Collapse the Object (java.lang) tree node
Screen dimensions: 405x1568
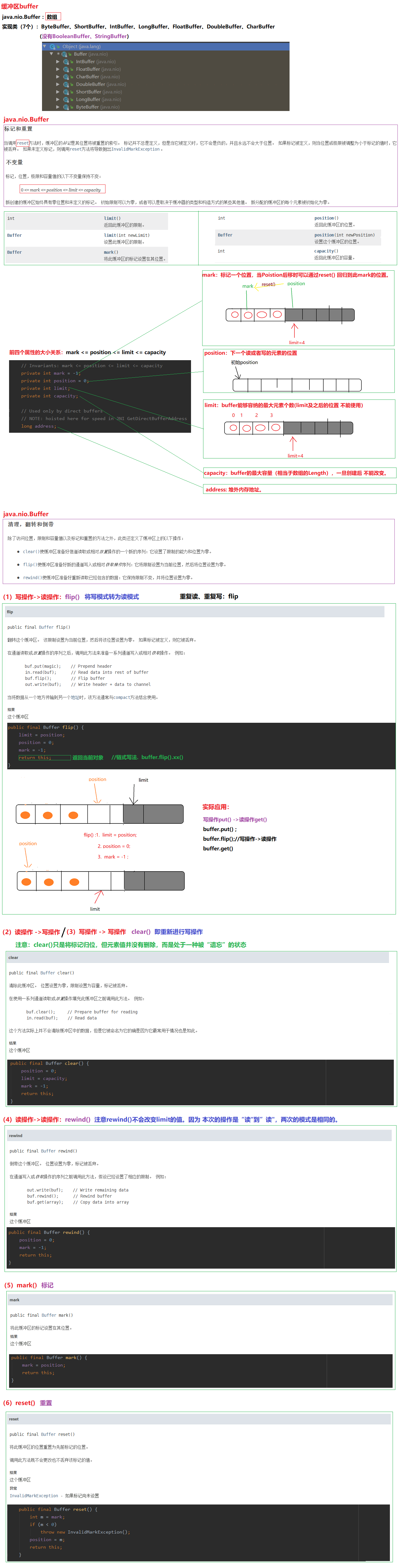click(x=45, y=46)
